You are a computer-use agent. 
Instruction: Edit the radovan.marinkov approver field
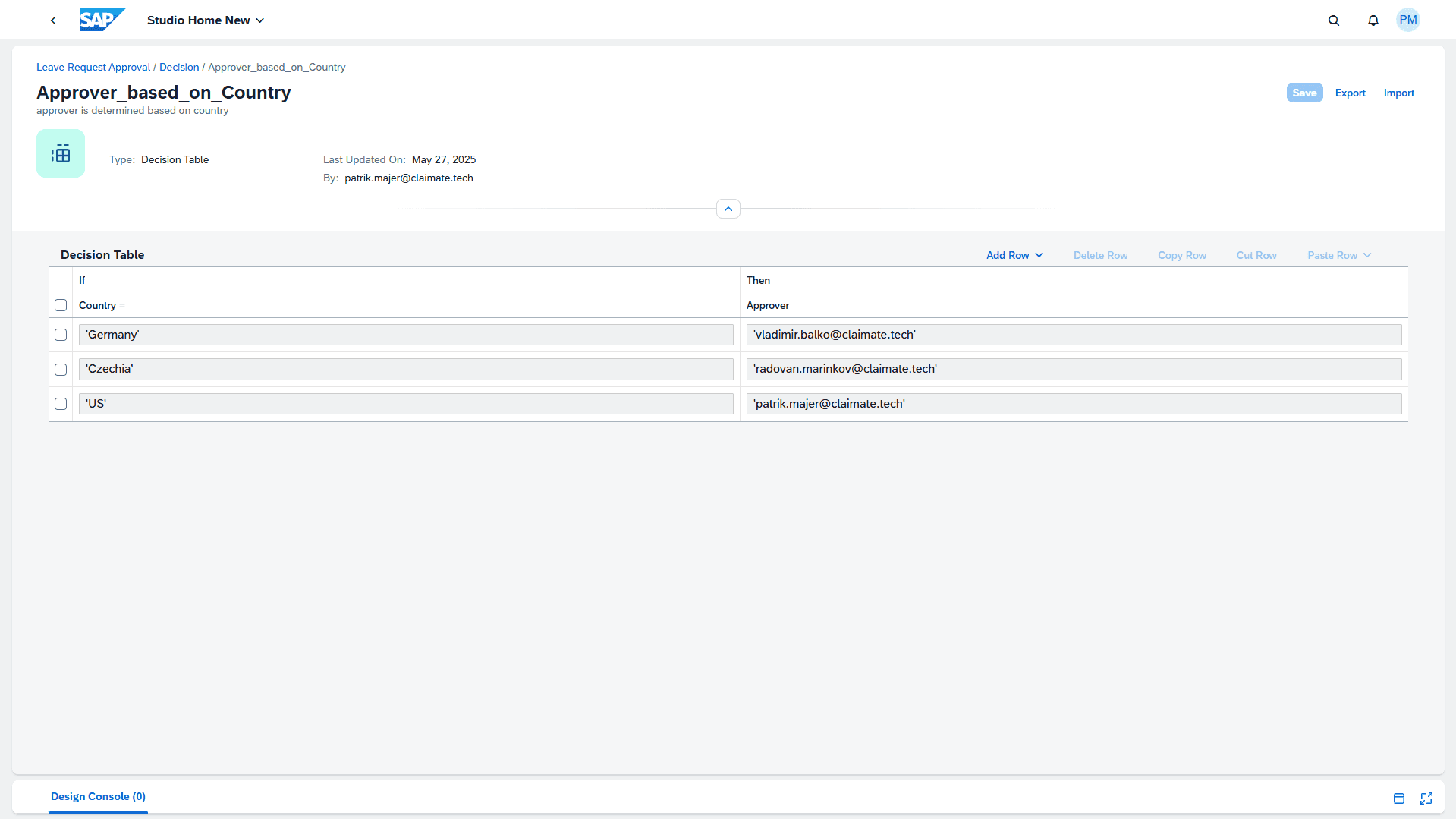click(1074, 370)
